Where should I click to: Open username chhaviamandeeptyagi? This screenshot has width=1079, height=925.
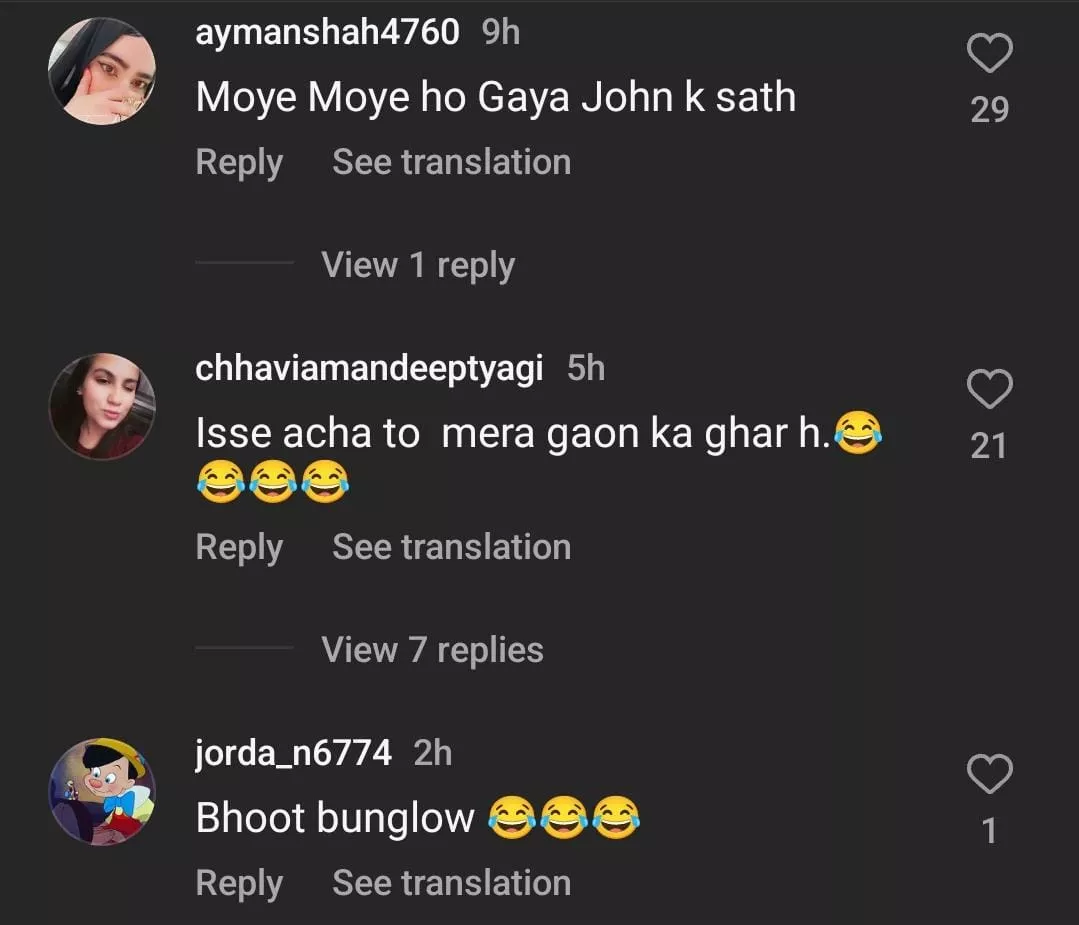tap(369, 368)
